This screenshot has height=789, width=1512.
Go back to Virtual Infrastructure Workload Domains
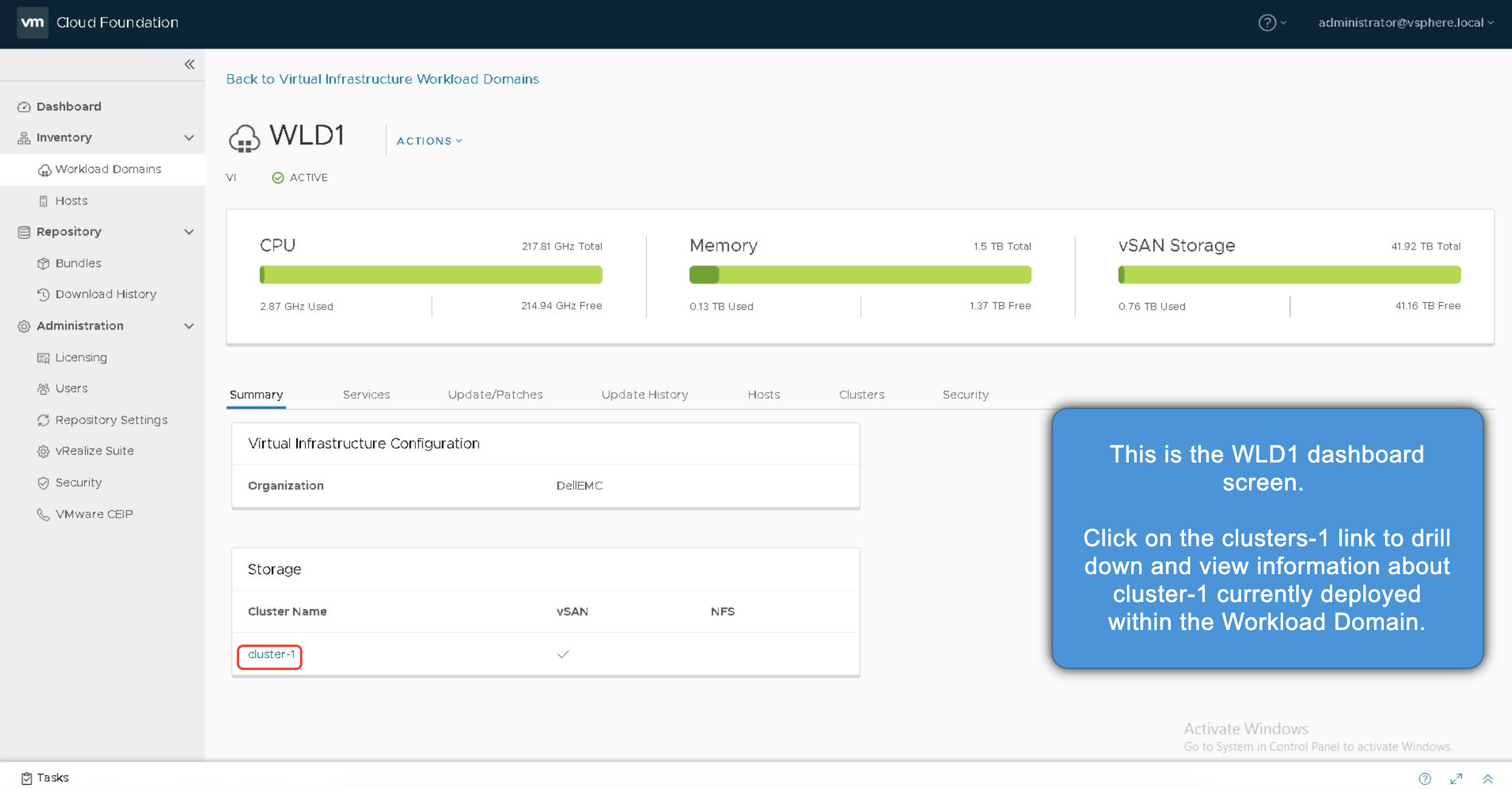pos(383,79)
